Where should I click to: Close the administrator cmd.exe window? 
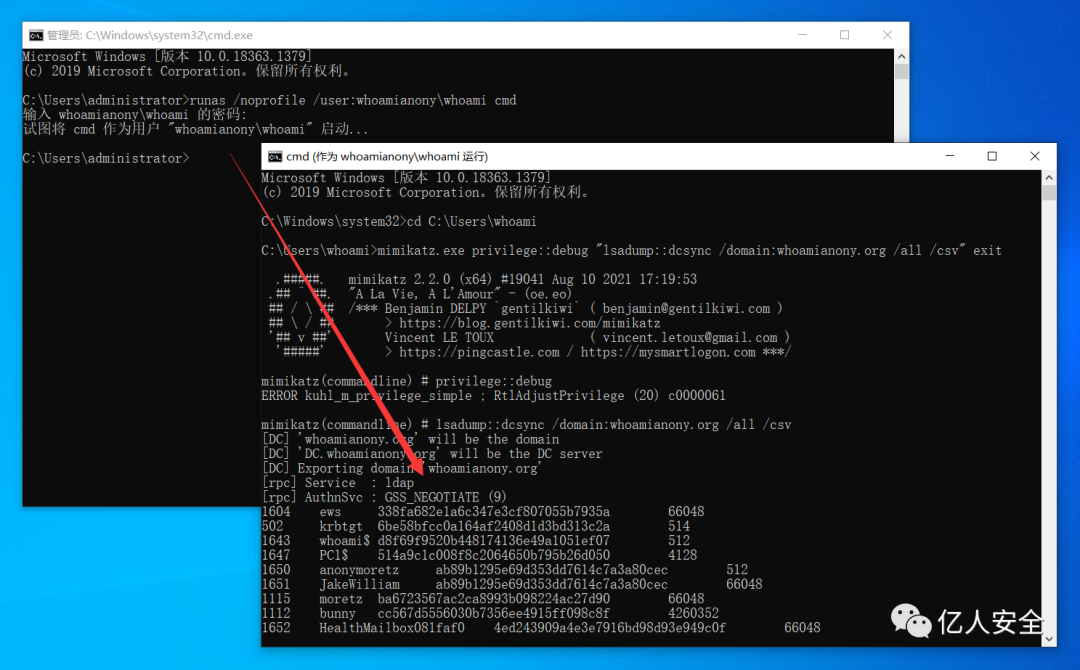click(887, 34)
